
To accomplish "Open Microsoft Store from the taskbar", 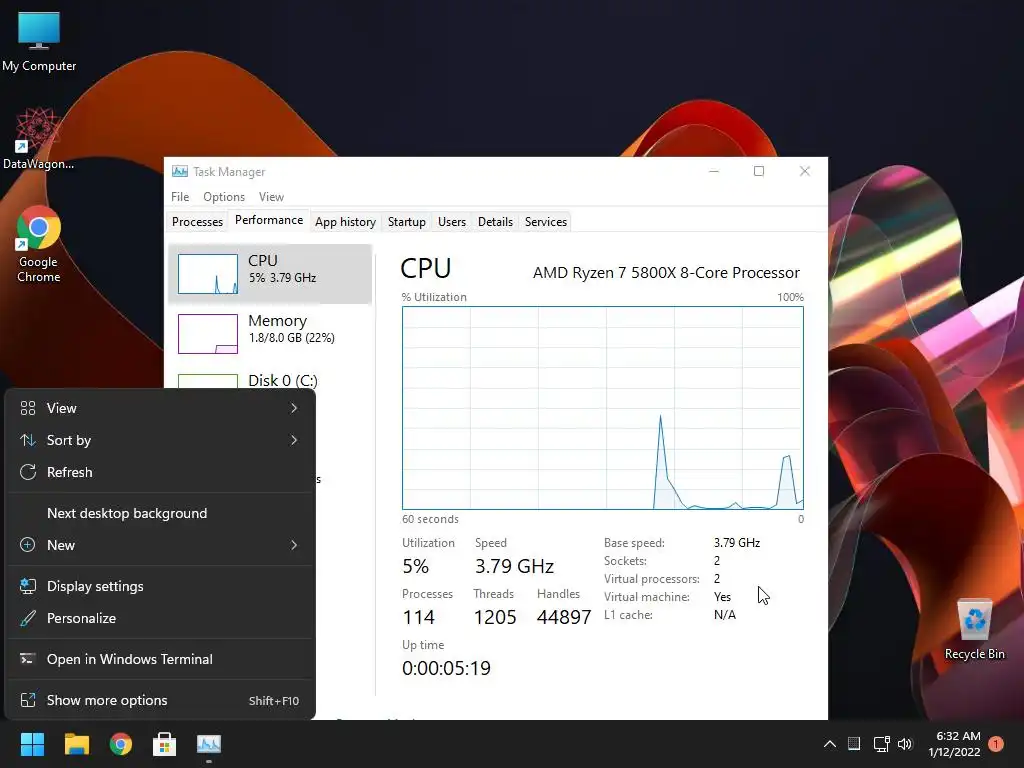I will (x=165, y=744).
